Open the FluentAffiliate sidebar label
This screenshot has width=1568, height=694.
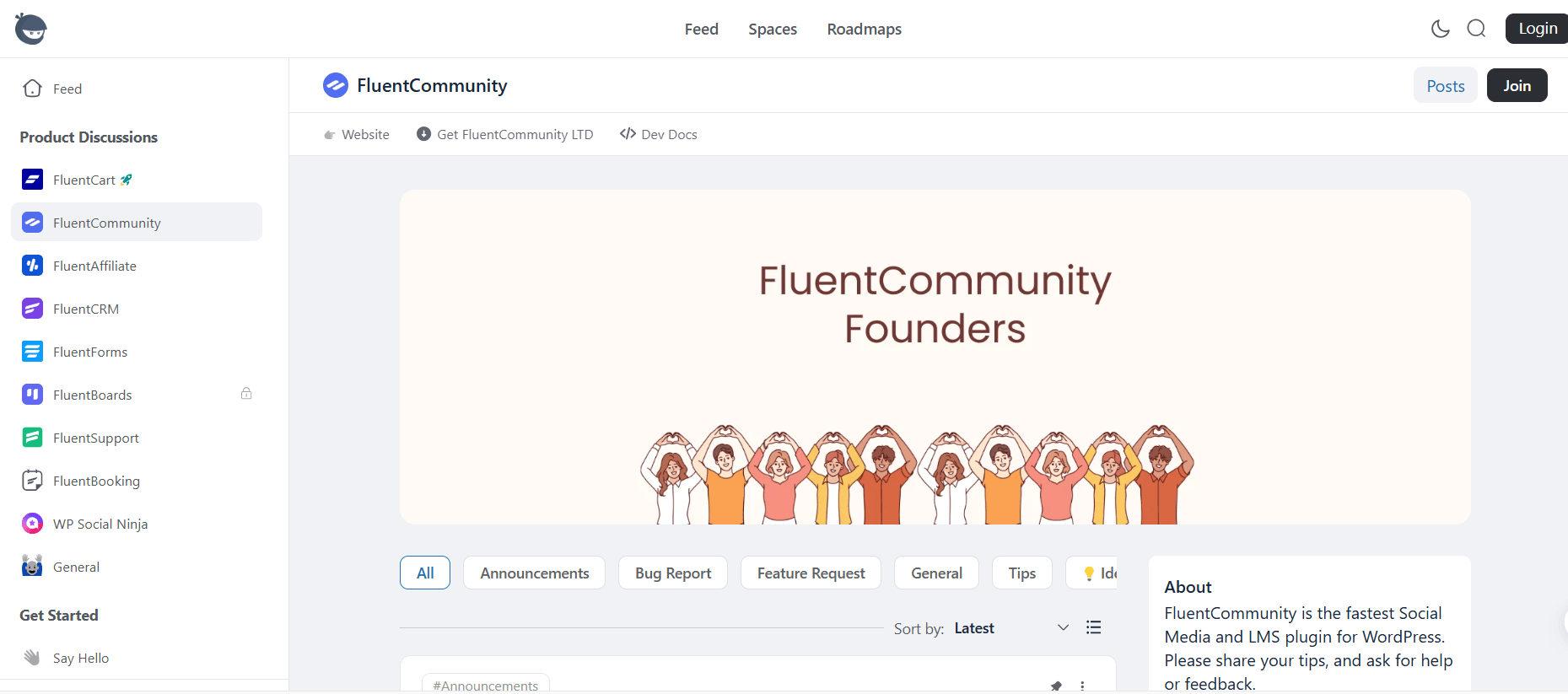pos(94,266)
